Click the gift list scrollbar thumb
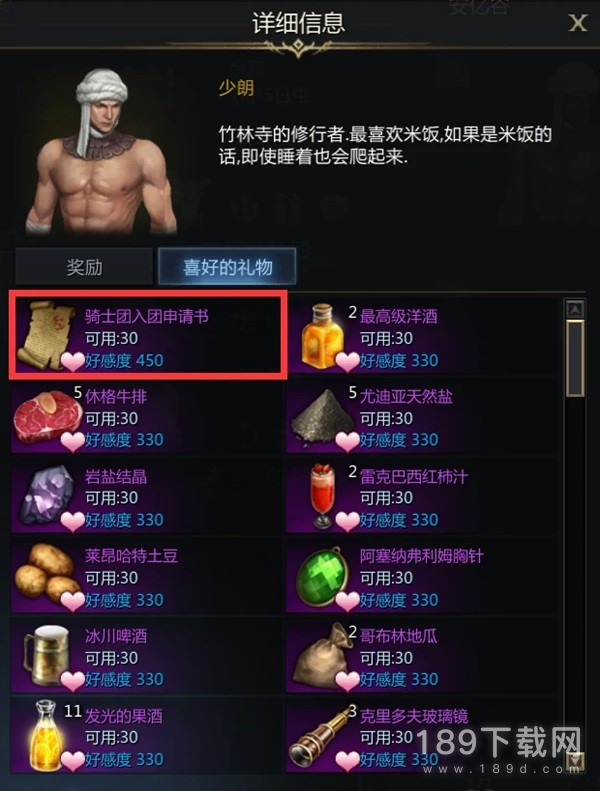The image size is (600, 791). [x=575, y=358]
